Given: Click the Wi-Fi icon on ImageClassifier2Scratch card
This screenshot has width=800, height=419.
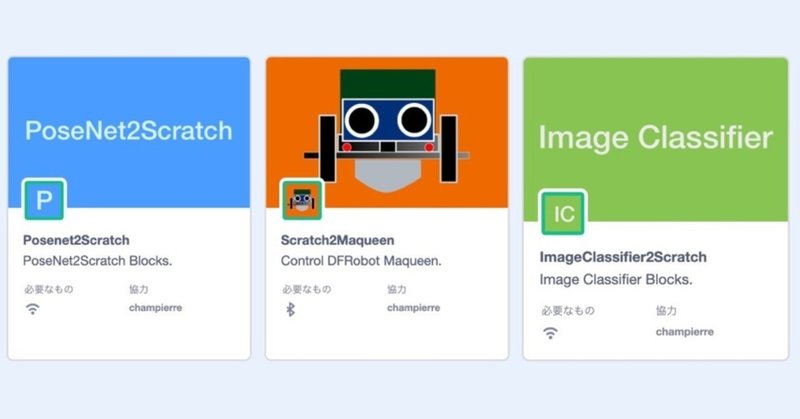Looking at the screenshot, I should coord(550,333).
